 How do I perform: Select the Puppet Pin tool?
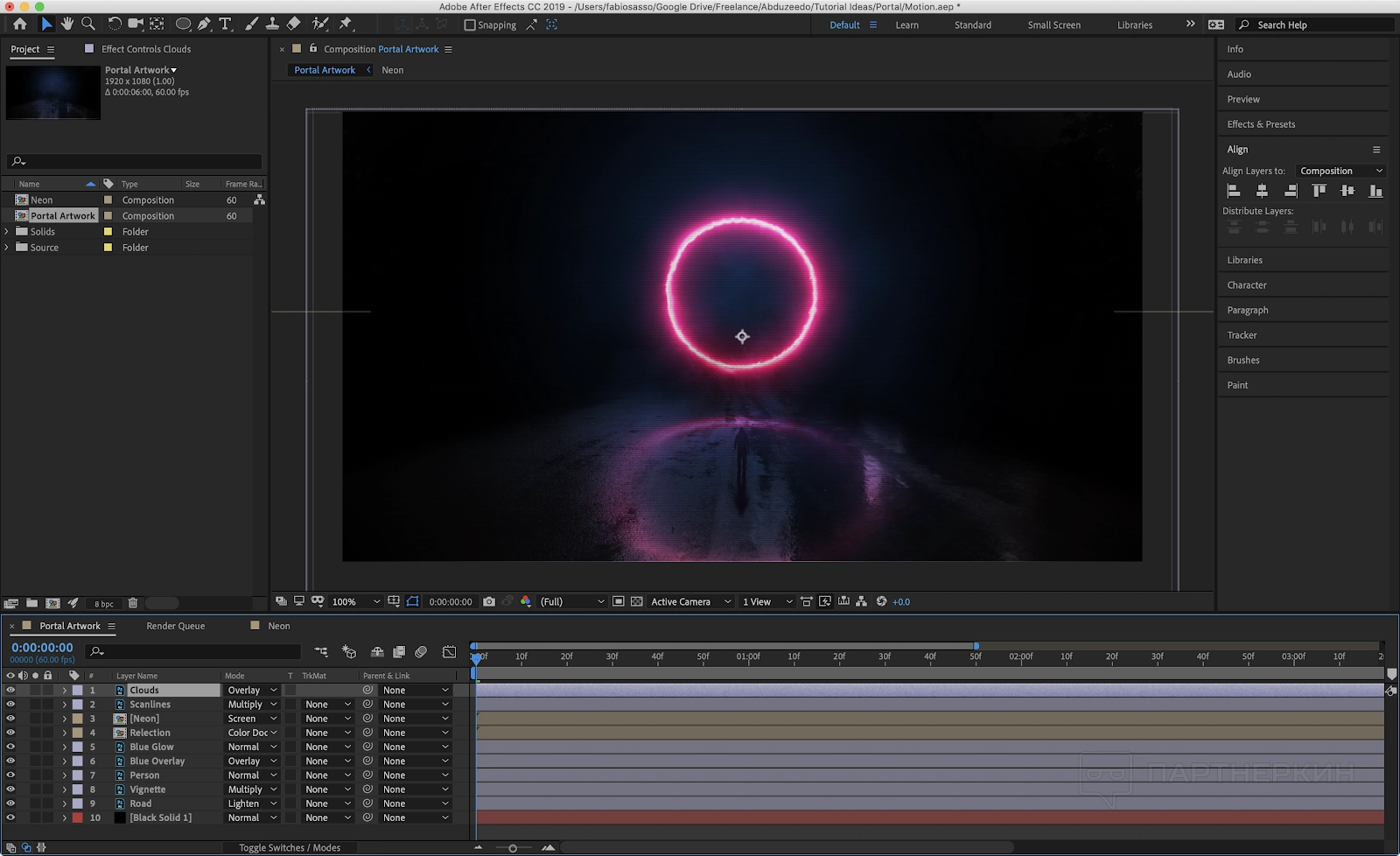(346, 25)
